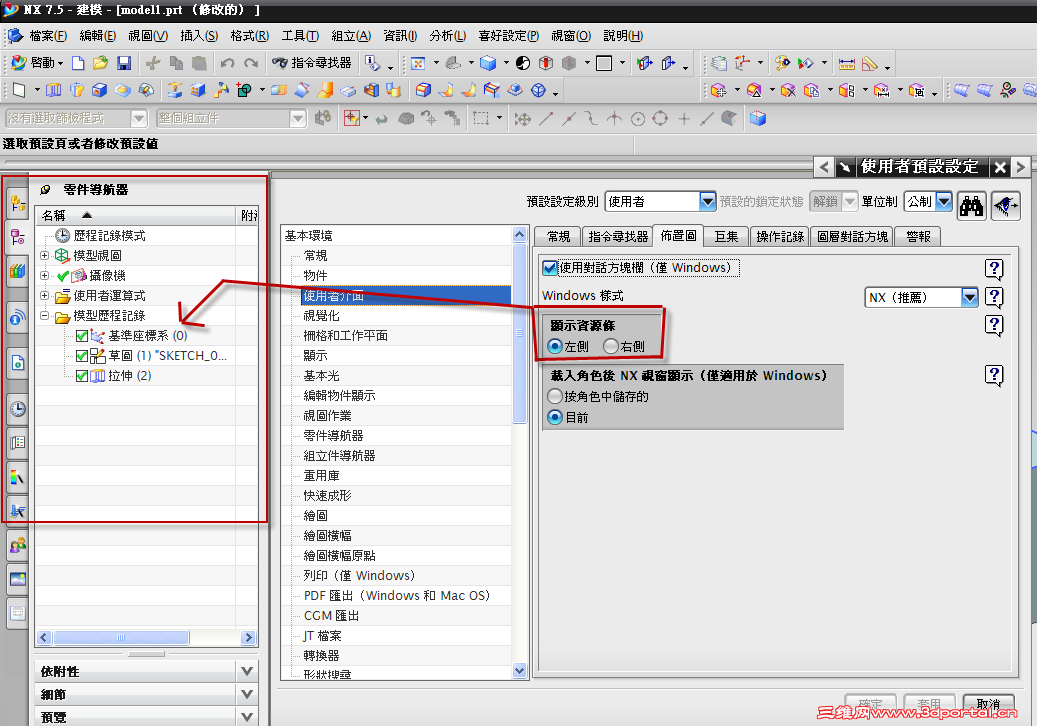This screenshot has height=726, width=1037.
Task: Switch to the 警報 tab
Action: (918, 237)
